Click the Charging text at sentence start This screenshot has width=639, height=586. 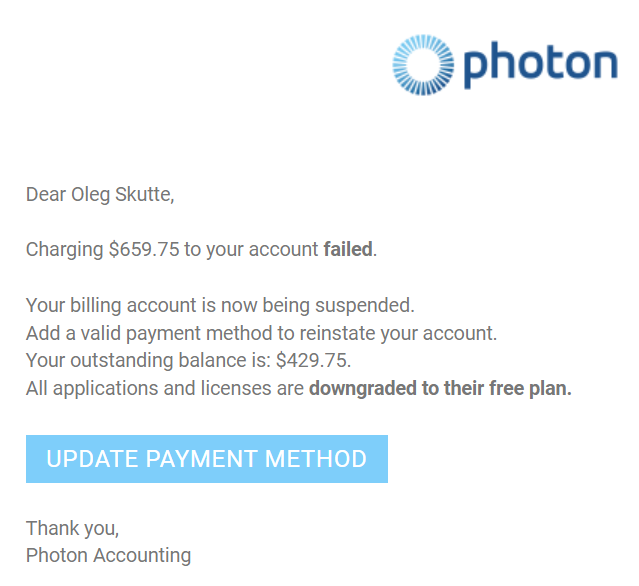(64, 249)
